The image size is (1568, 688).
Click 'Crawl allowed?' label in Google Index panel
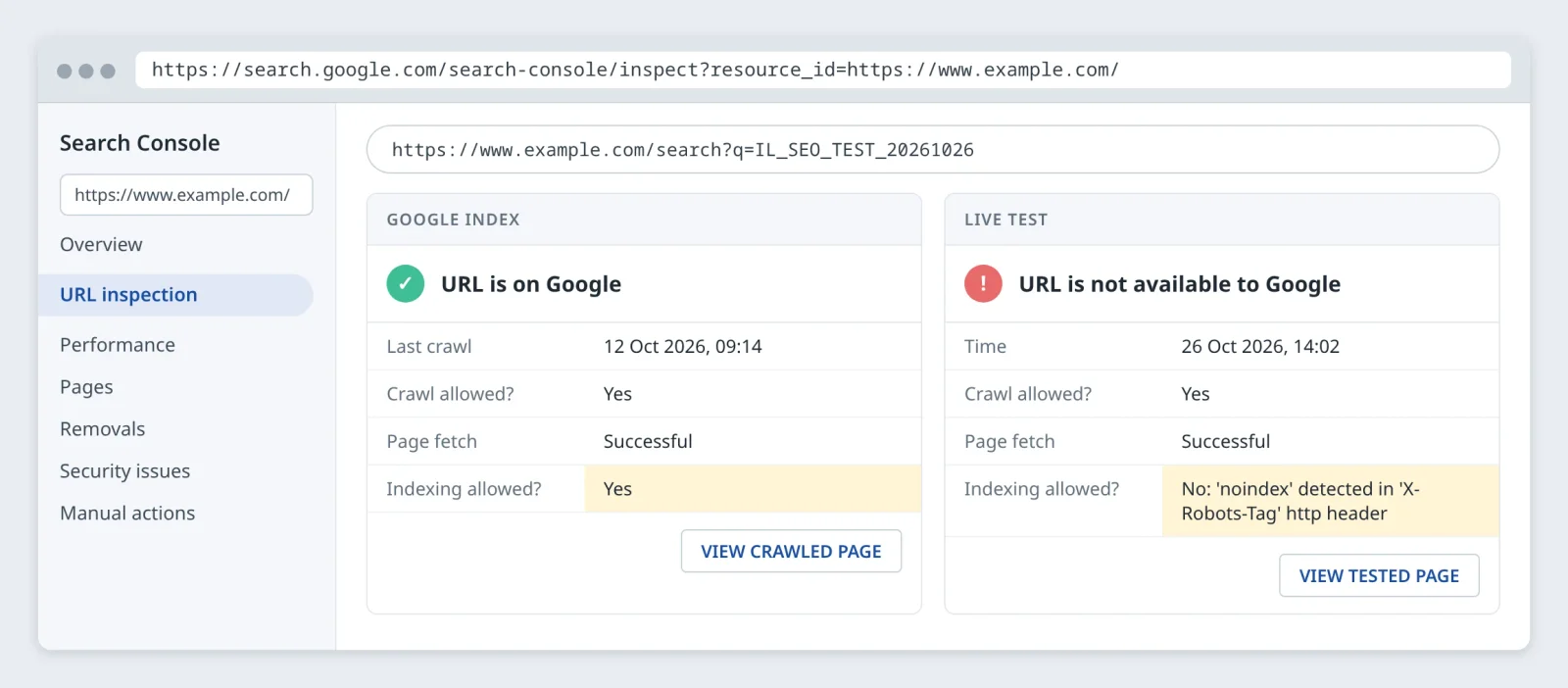point(450,394)
